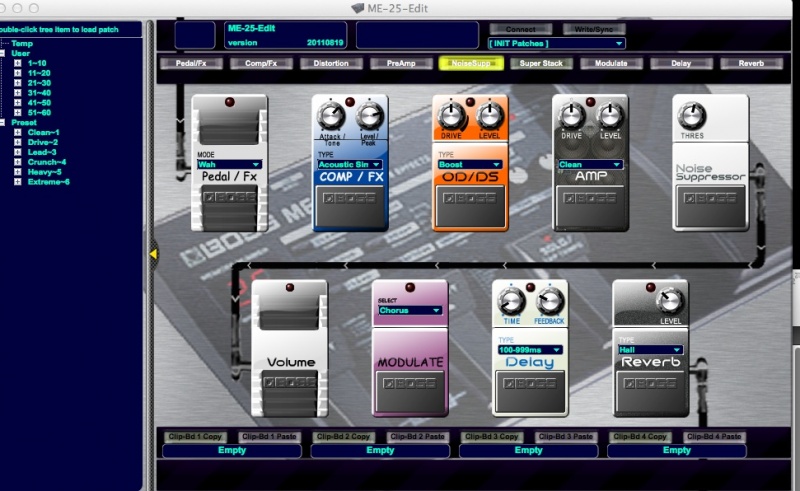
Task: Click the DRIVE knob on AMP pedal
Action: click(x=571, y=115)
